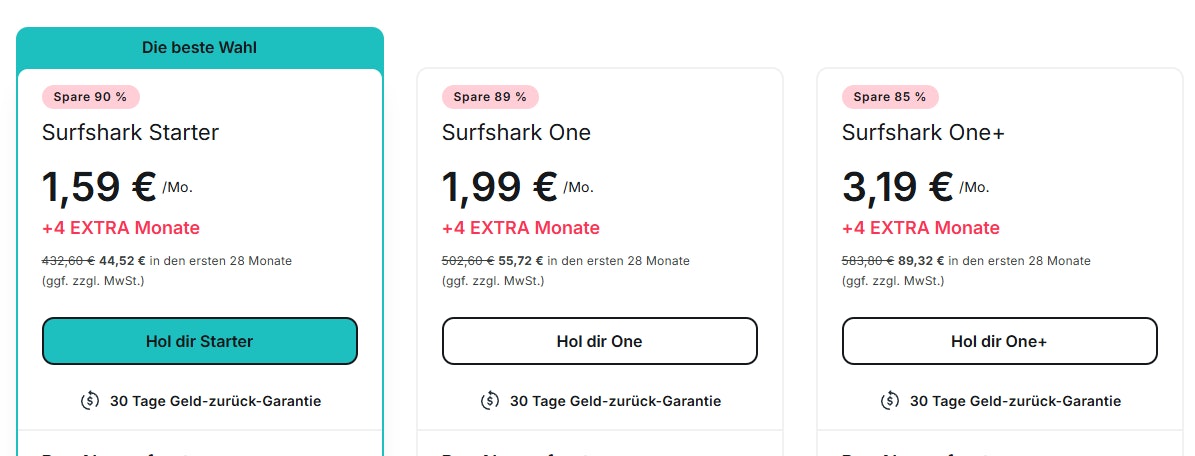Click the Hol dir Starter button
This screenshot has height=456, width=1195.
click(x=200, y=341)
